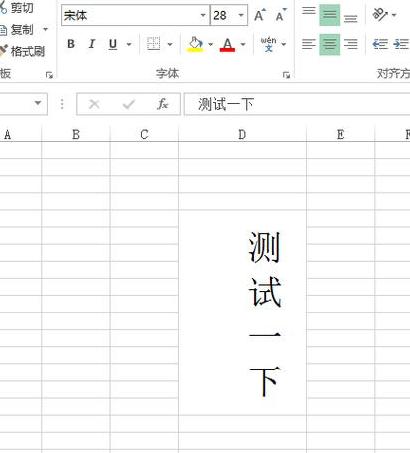Expand the font size dropdown arrow
This screenshot has width=410, height=453.
pos(241,15)
